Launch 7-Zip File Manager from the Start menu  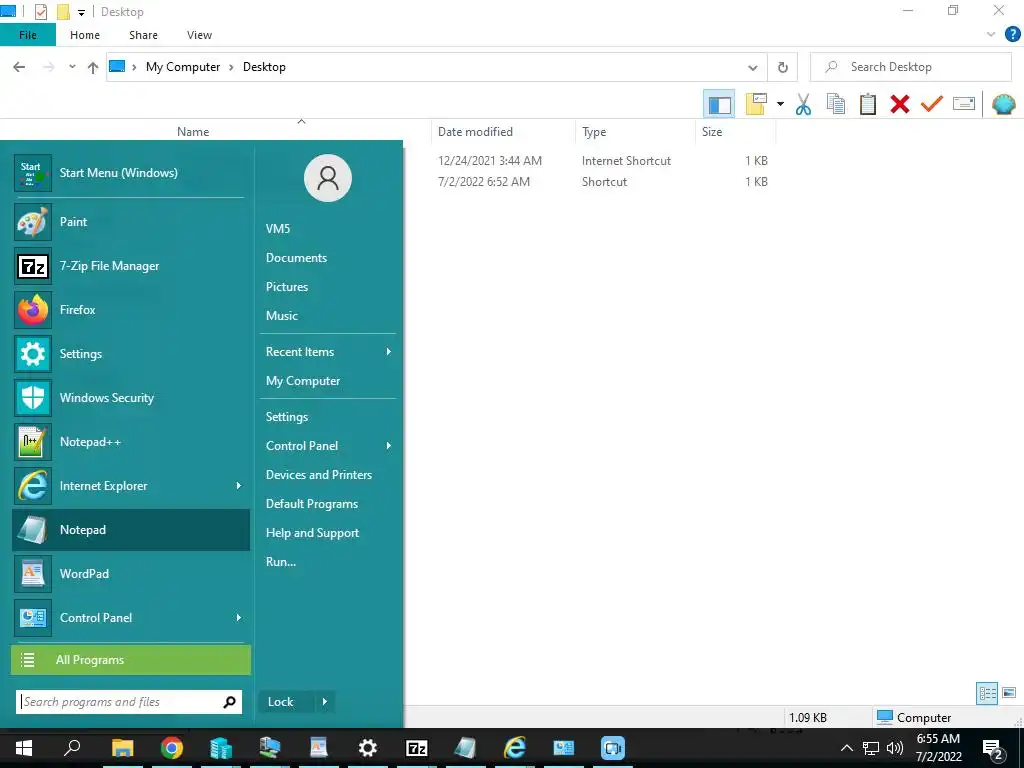[x=131, y=266]
